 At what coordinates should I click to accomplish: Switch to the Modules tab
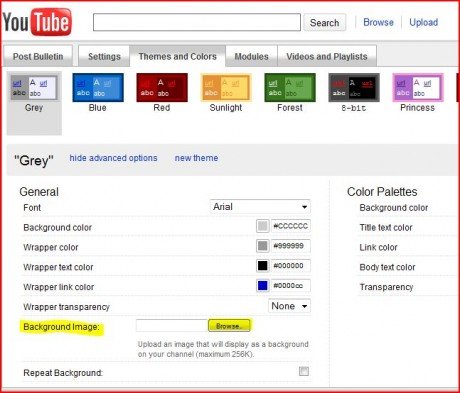coord(251,56)
